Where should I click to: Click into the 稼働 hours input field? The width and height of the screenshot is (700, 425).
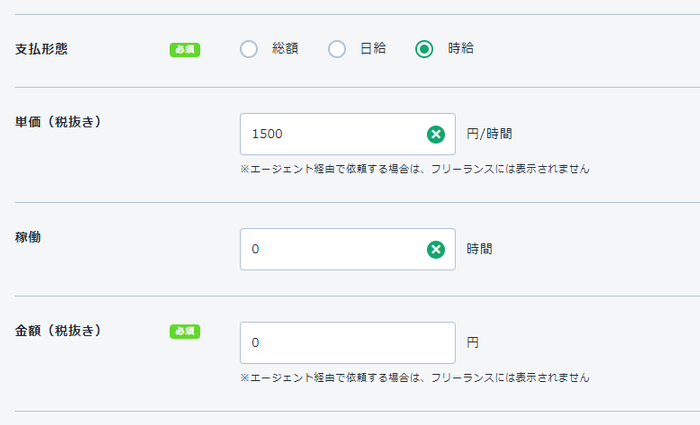[x=330, y=249]
